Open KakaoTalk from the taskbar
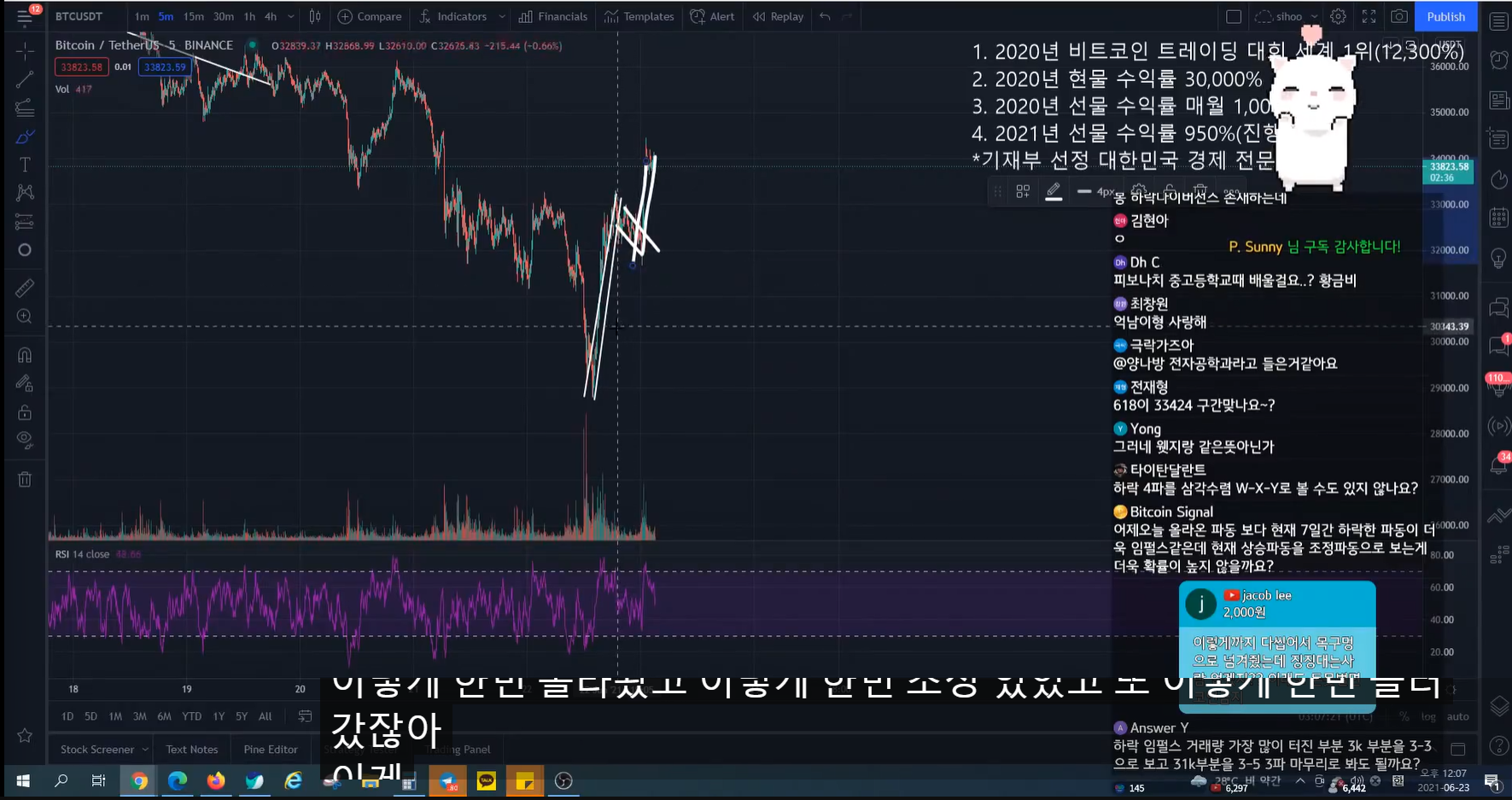The height and width of the screenshot is (800, 1512). (487, 780)
